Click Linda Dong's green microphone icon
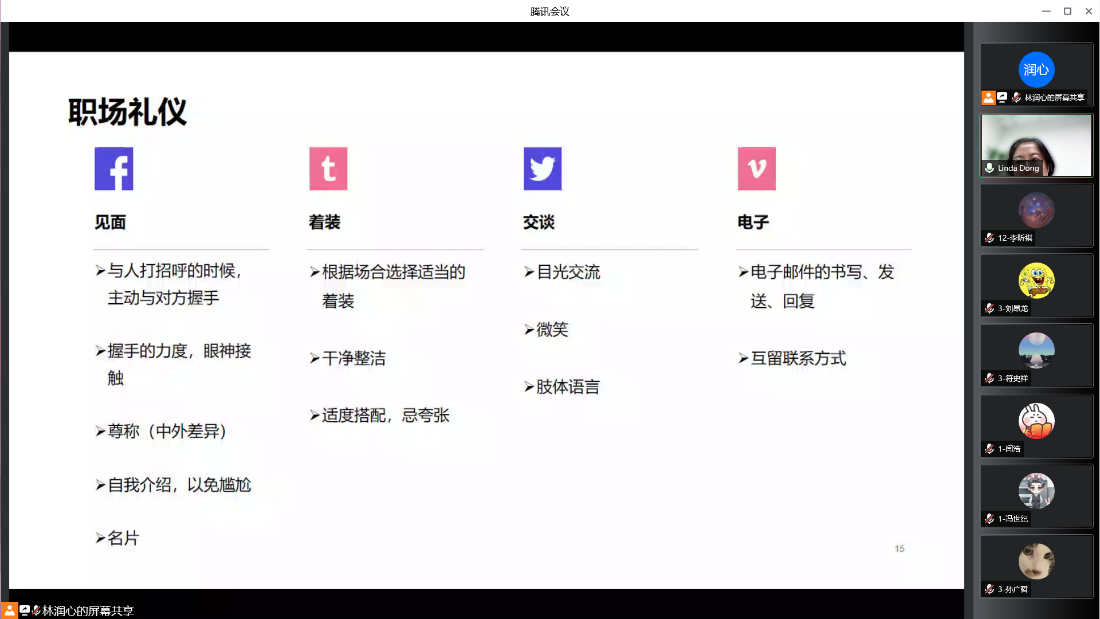Viewport: 1100px width, 619px height. (989, 168)
